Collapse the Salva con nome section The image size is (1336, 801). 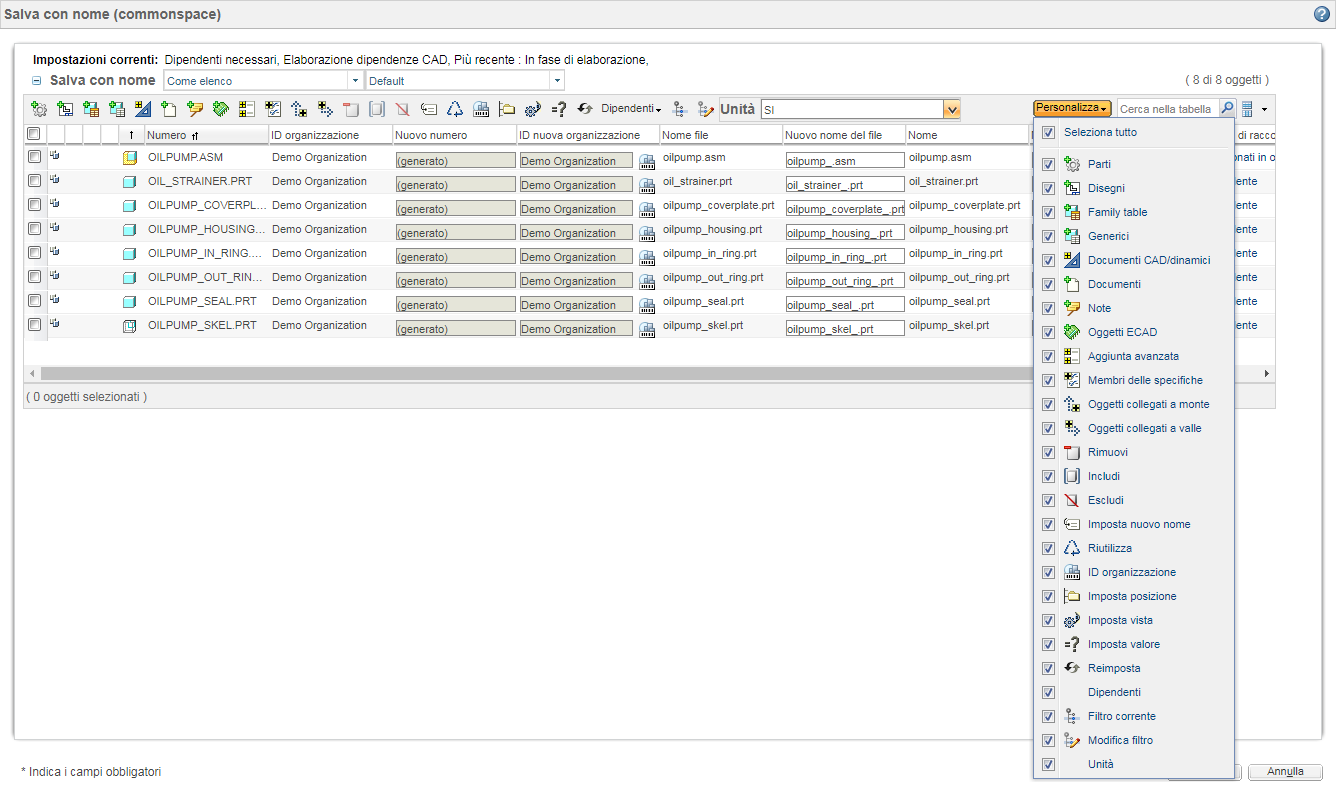(37, 81)
